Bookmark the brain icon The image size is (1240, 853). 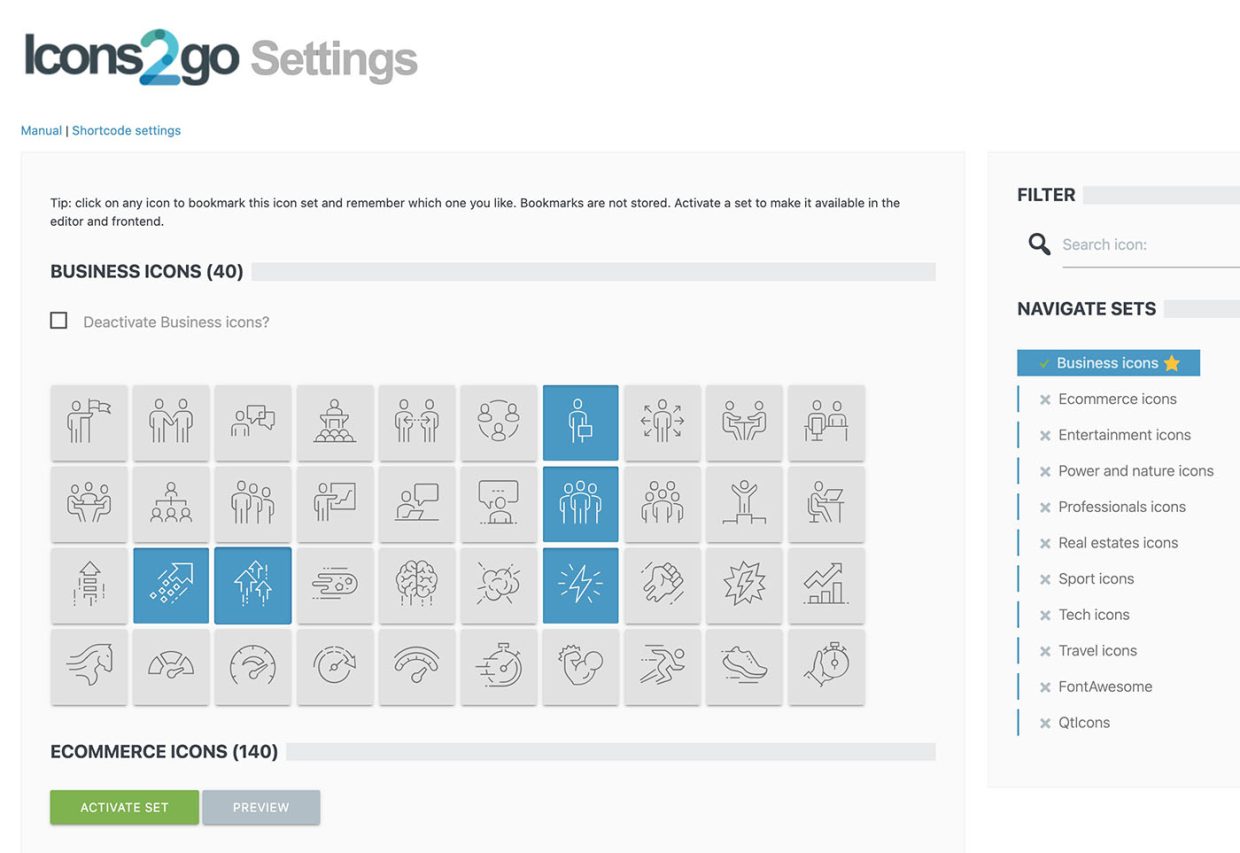tap(417, 585)
